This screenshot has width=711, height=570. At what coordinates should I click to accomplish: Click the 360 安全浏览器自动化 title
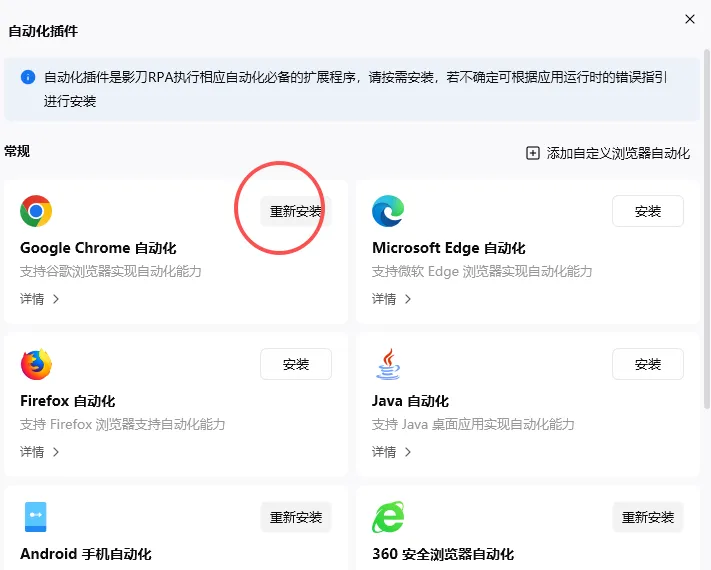pos(443,554)
